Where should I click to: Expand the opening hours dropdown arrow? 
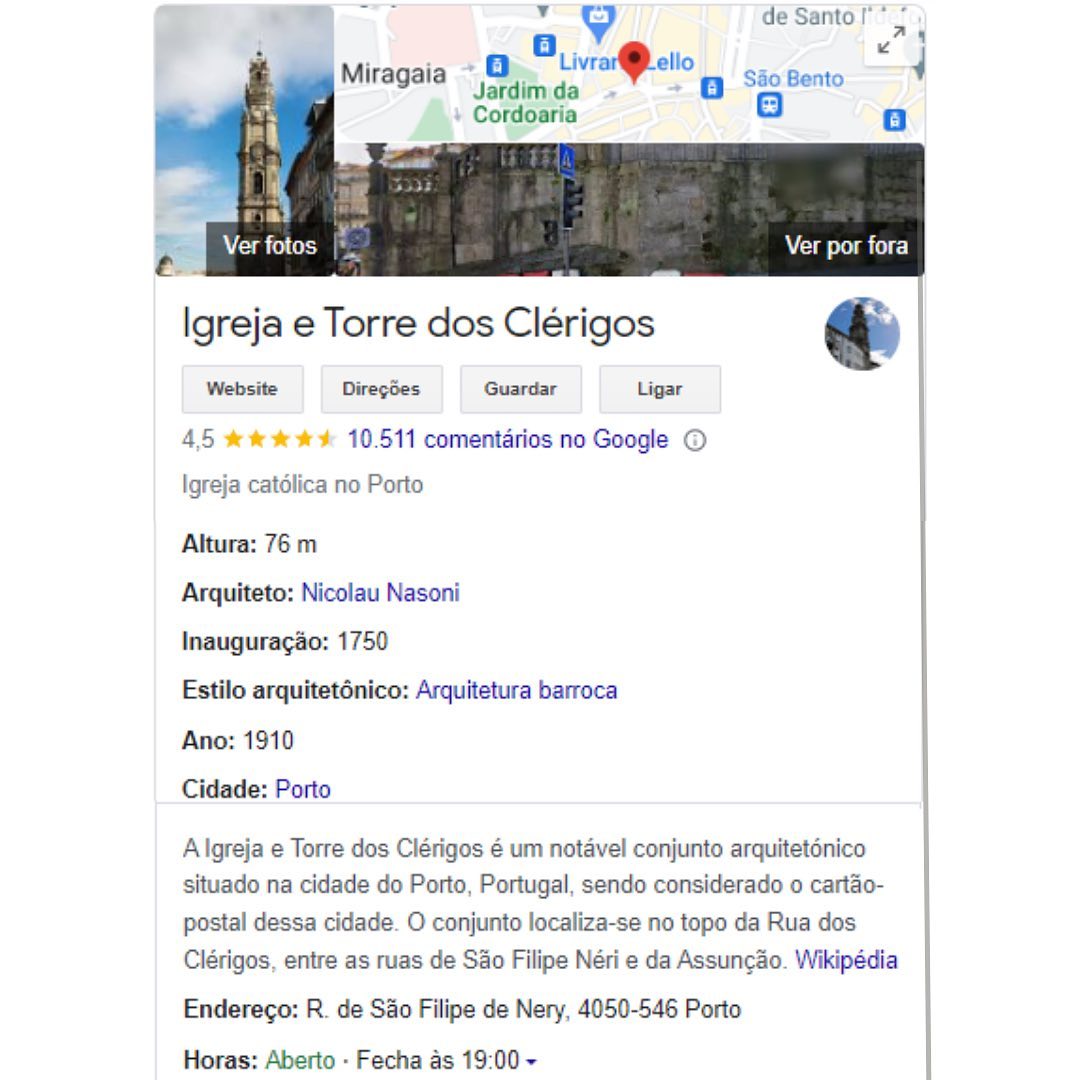[x=531, y=1063]
